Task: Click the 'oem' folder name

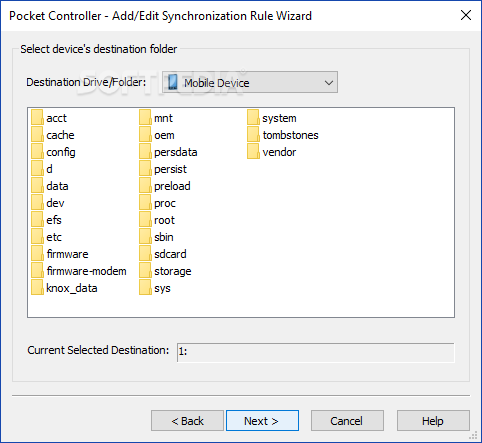Action: [164, 135]
